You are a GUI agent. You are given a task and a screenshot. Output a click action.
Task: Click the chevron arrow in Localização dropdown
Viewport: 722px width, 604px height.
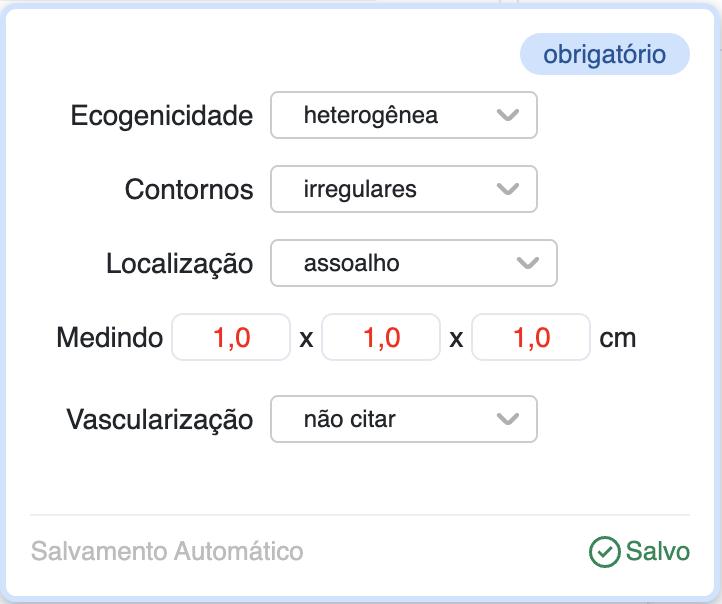click(x=527, y=263)
